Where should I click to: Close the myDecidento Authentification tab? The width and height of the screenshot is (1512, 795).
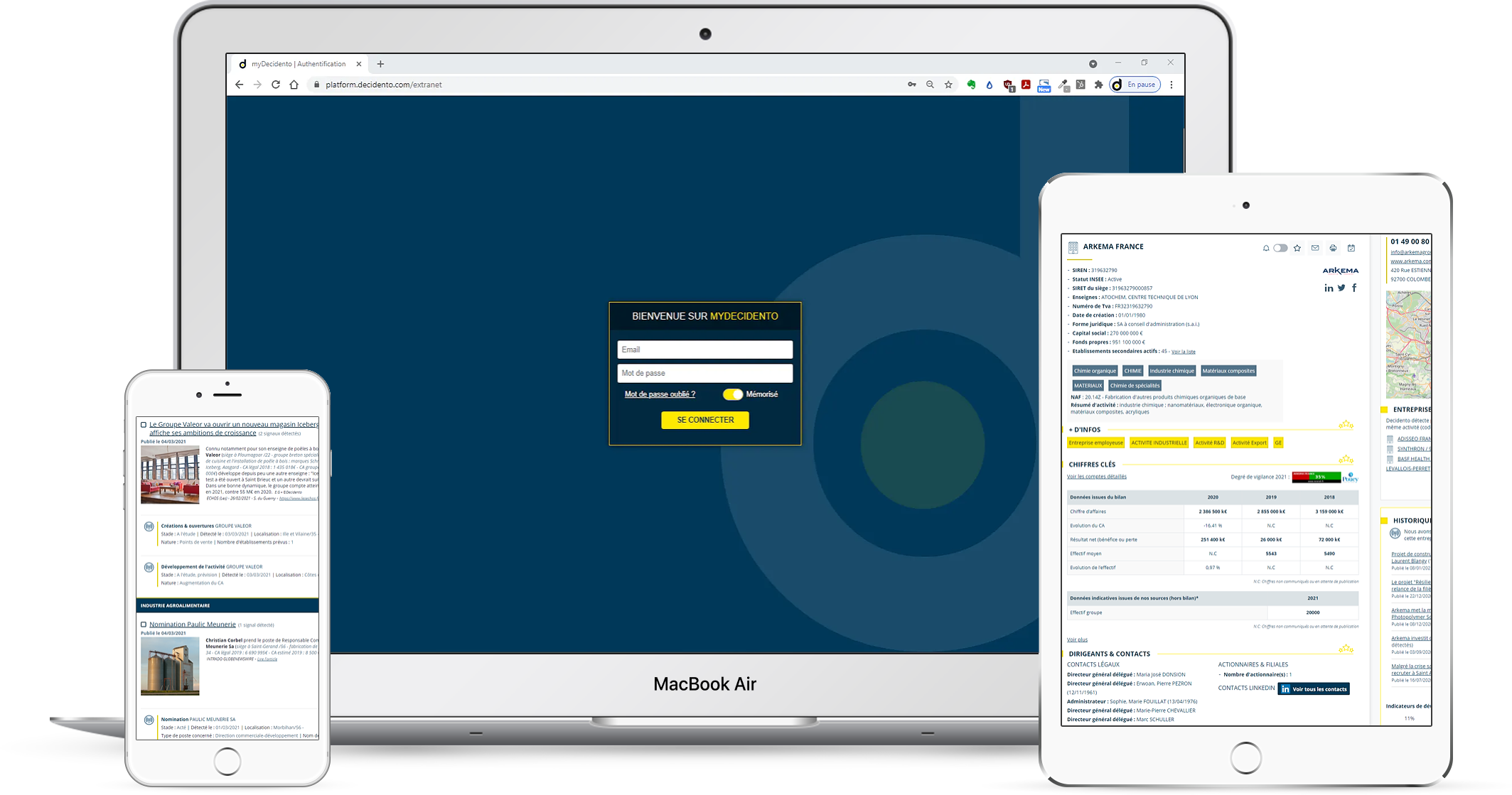(x=359, y=64)
